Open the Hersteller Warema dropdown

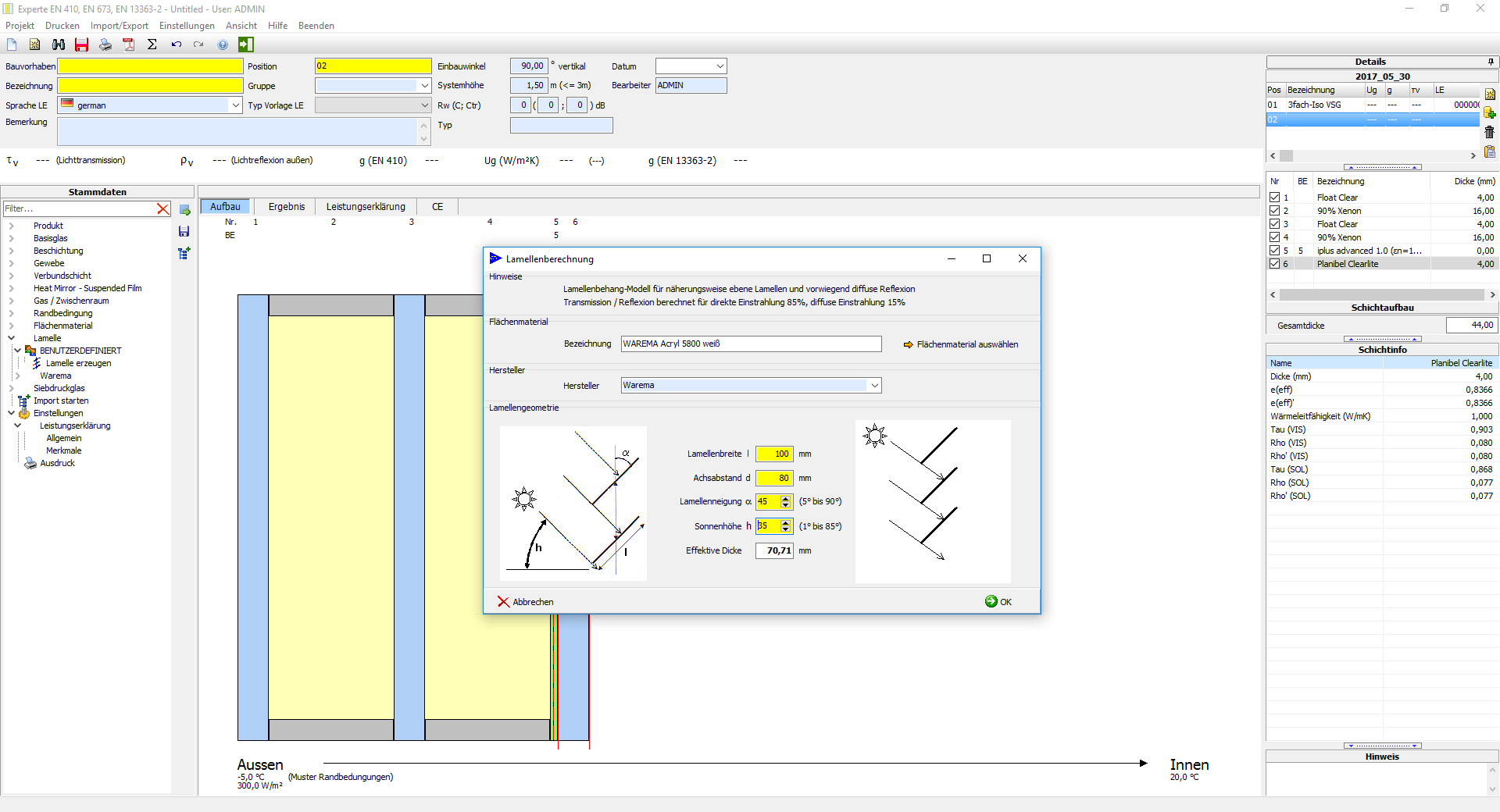pyautogui.click(x=874, y=385)
